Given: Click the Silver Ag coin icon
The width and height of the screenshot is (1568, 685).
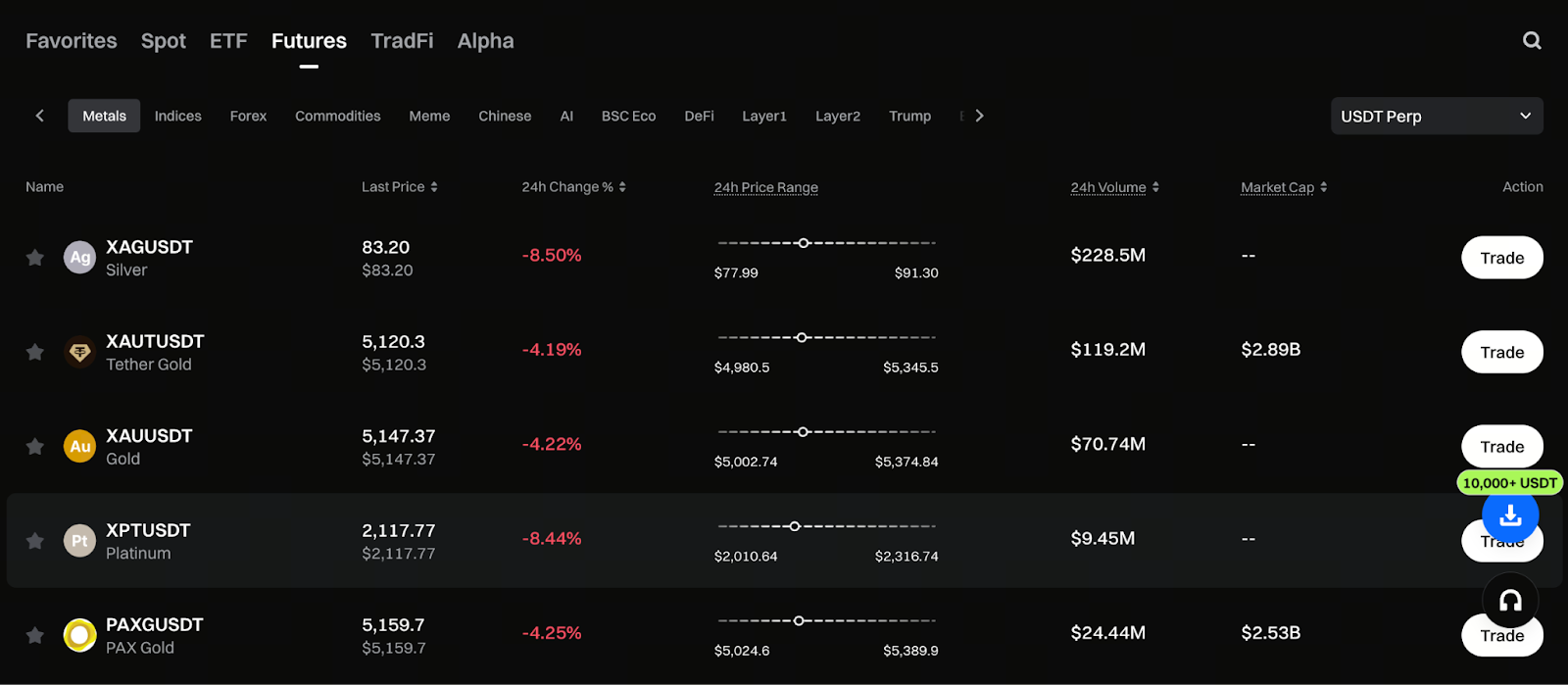Looking at the screenshot, I should pos(79,258).
